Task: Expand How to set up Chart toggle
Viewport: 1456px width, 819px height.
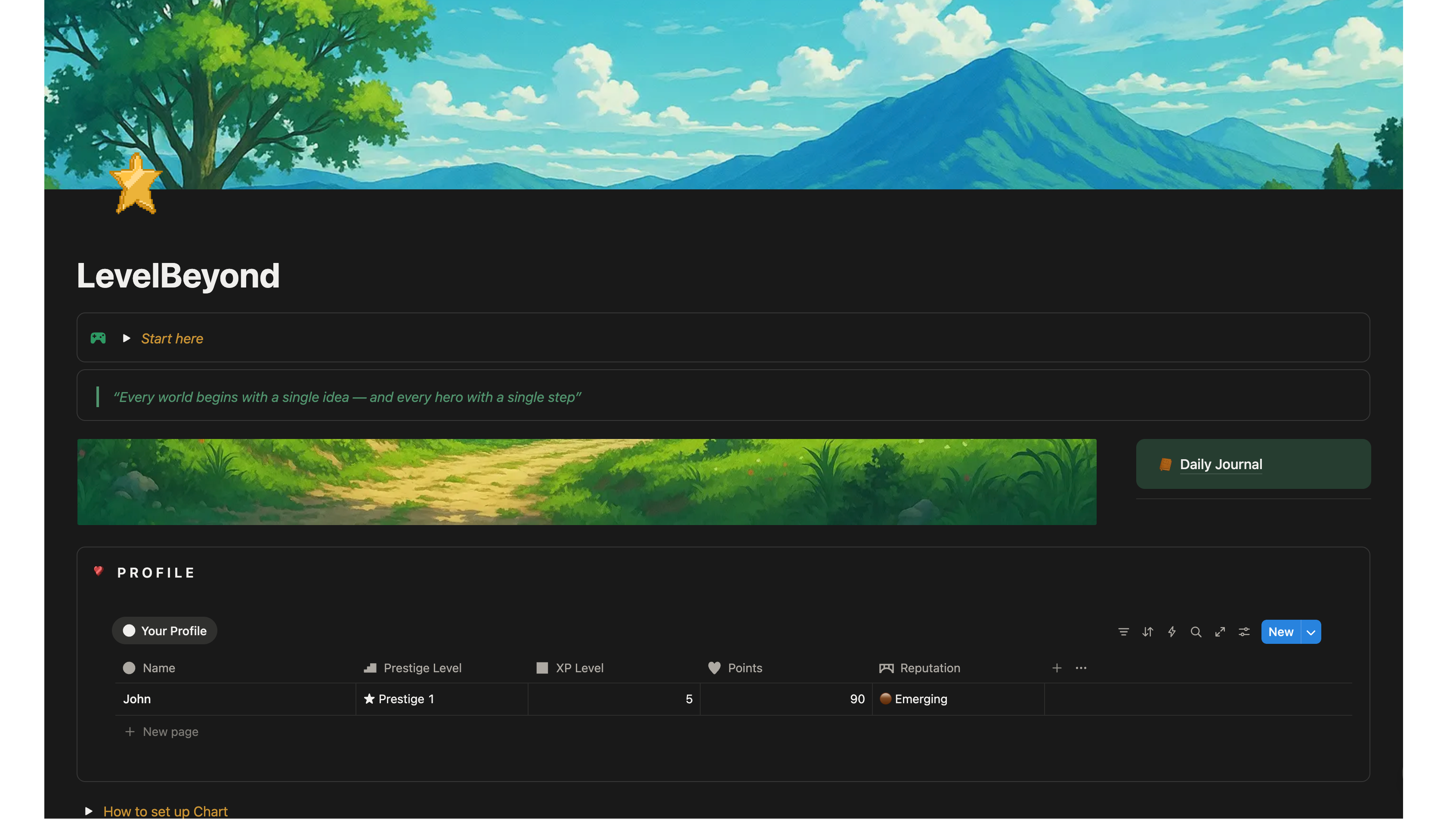Action: [89, 811]
